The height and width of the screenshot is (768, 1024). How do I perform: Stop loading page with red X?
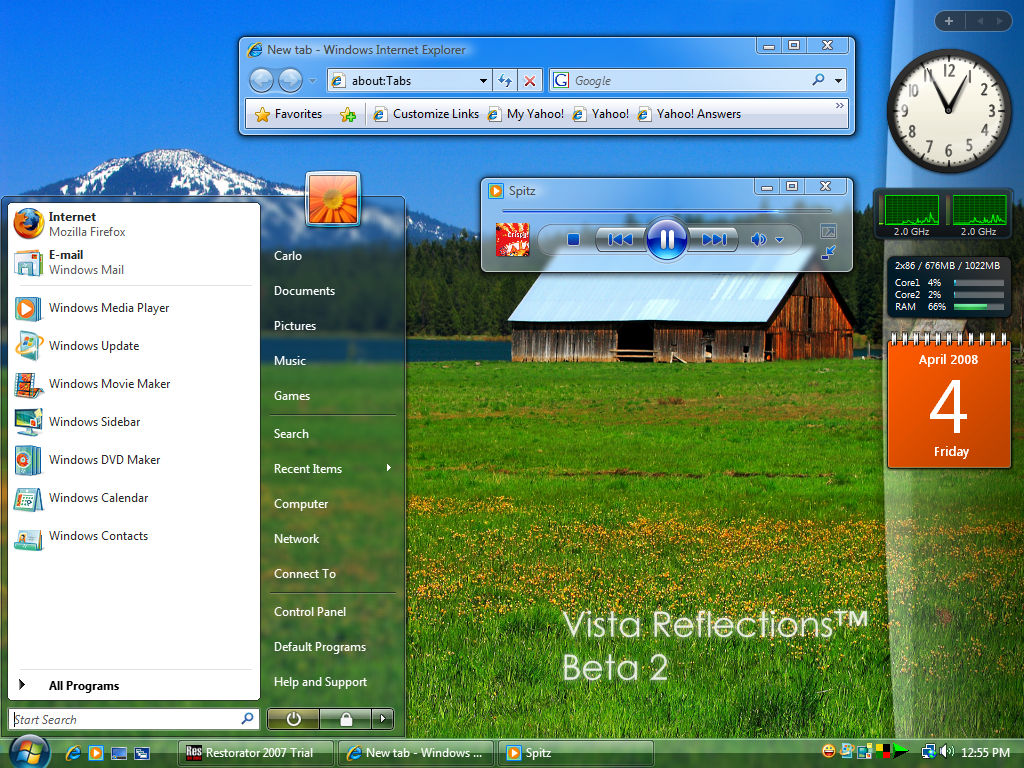(x=530, y=80)
